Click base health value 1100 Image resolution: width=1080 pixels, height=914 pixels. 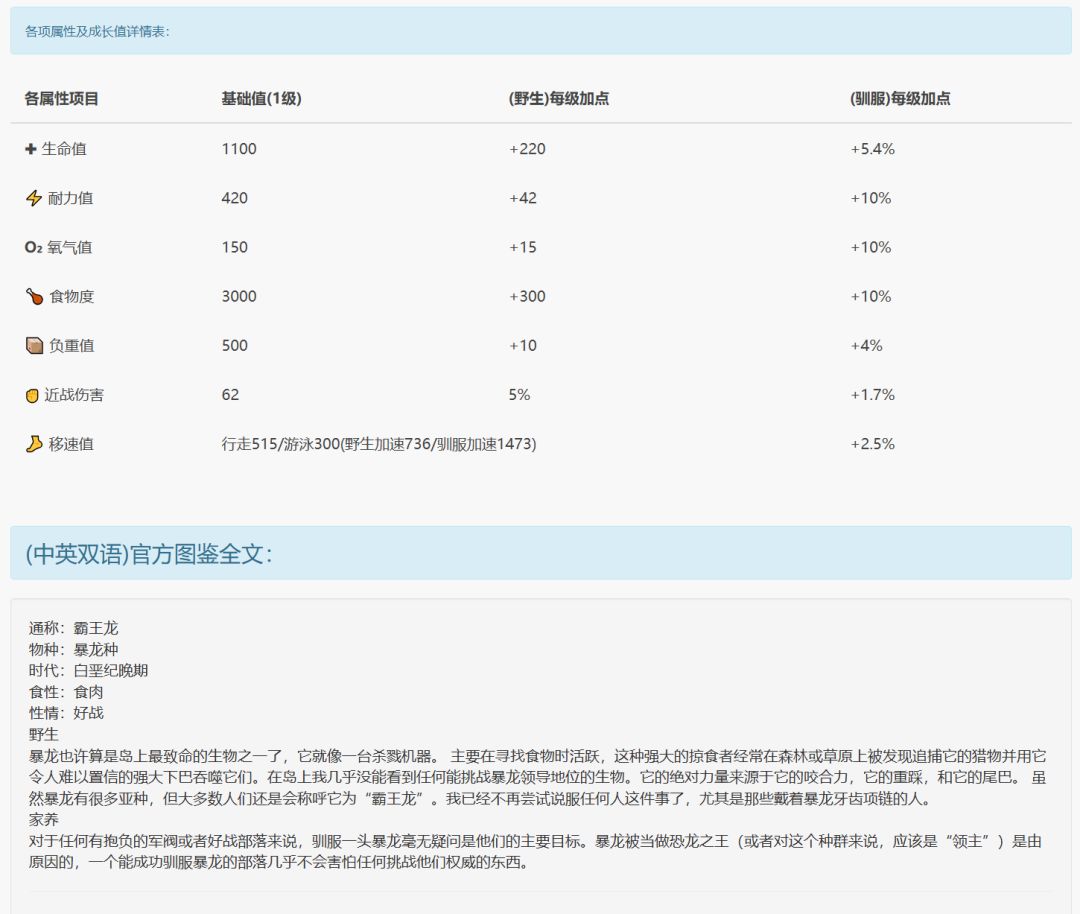click(x=239, y=149)
